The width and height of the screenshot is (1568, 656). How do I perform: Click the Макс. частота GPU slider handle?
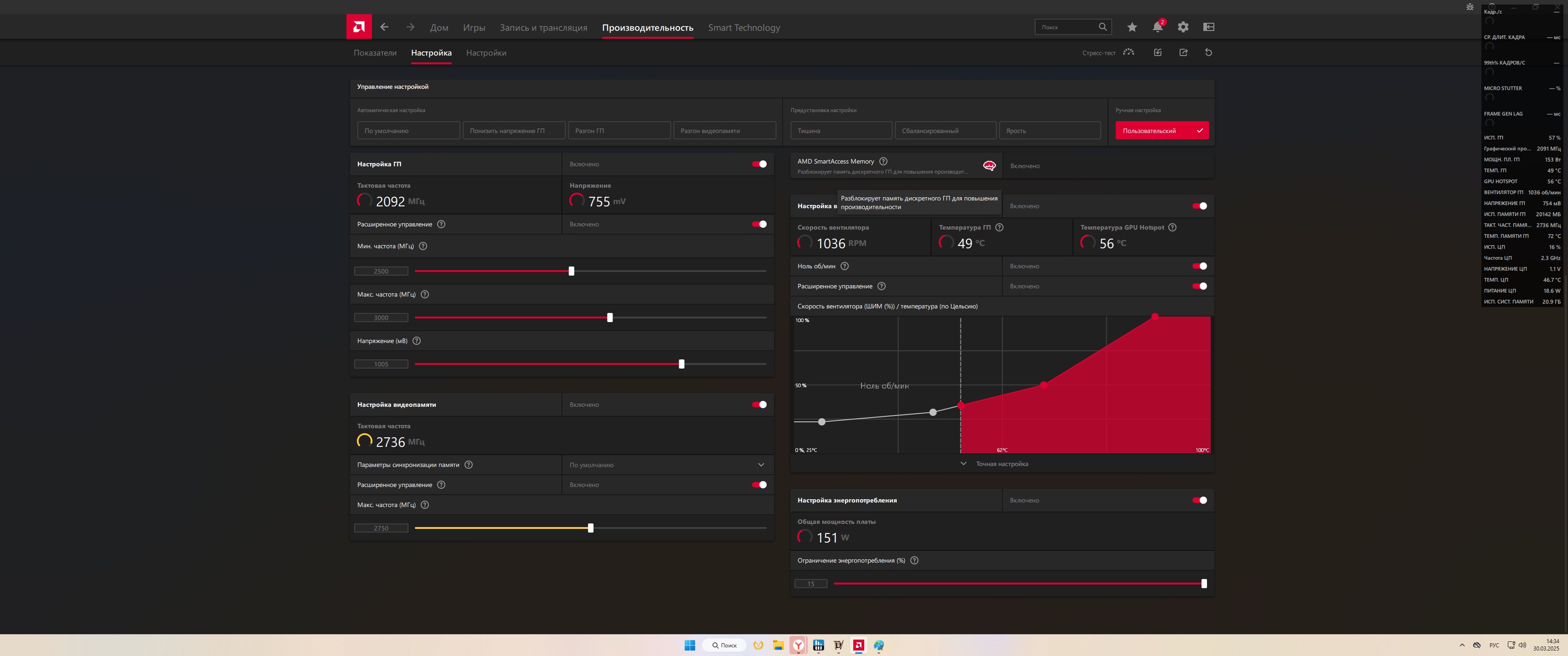click(x=609, y=318)
